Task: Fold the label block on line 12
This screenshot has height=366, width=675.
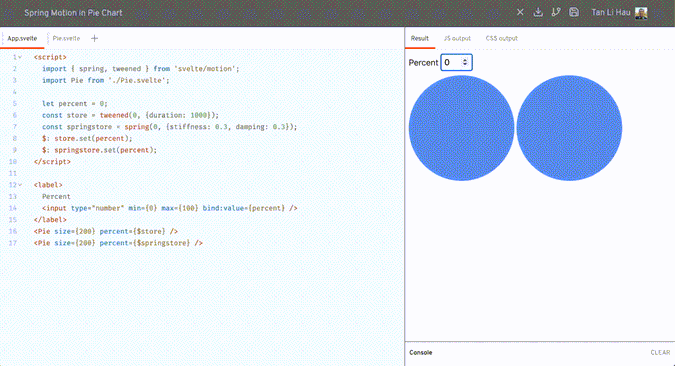Action: pos(20,185)
